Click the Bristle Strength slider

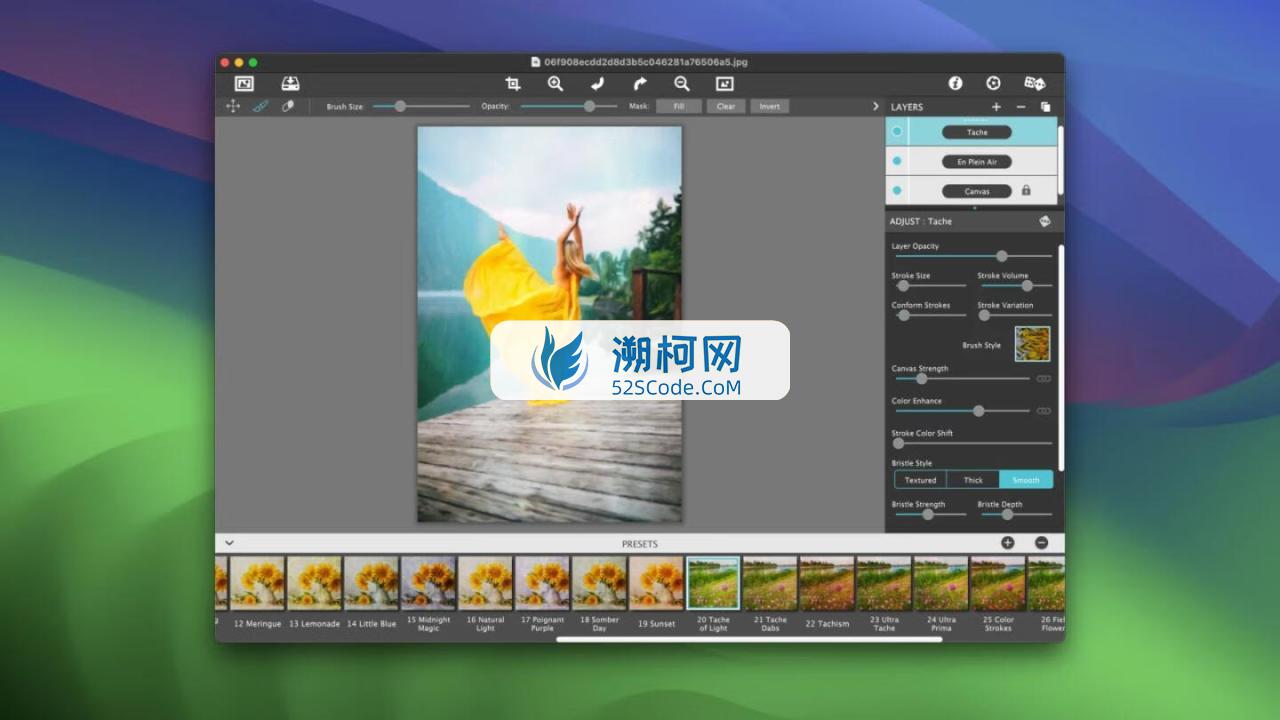click(x=929, y=514)
